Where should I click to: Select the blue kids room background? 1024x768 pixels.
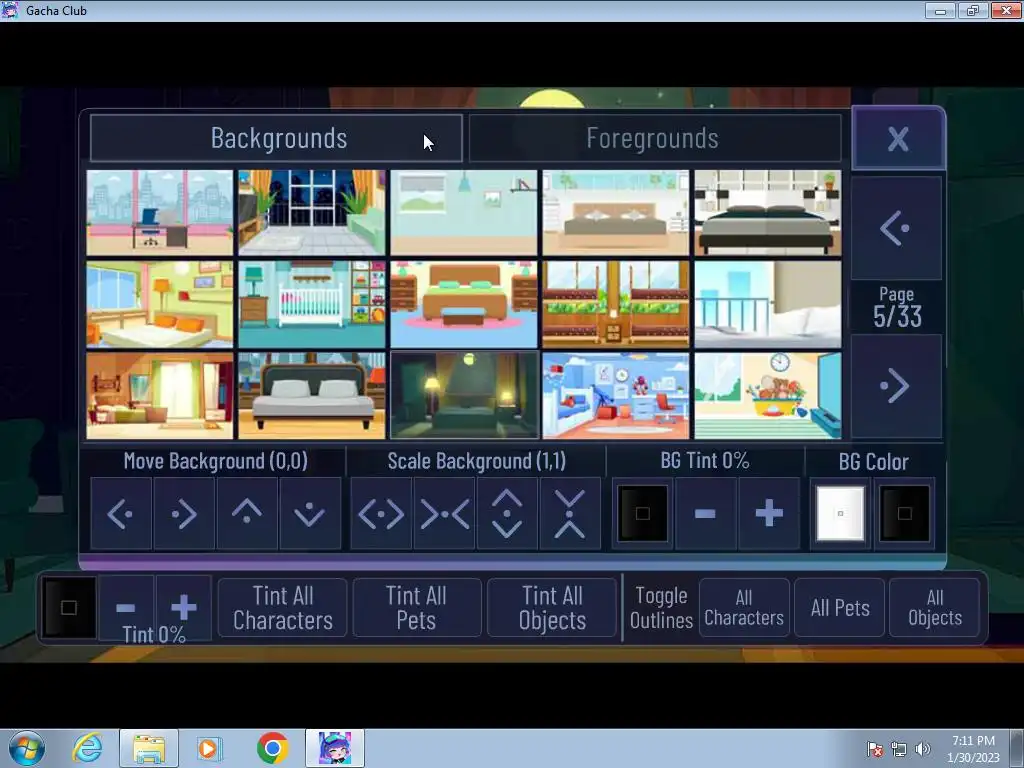616,396
